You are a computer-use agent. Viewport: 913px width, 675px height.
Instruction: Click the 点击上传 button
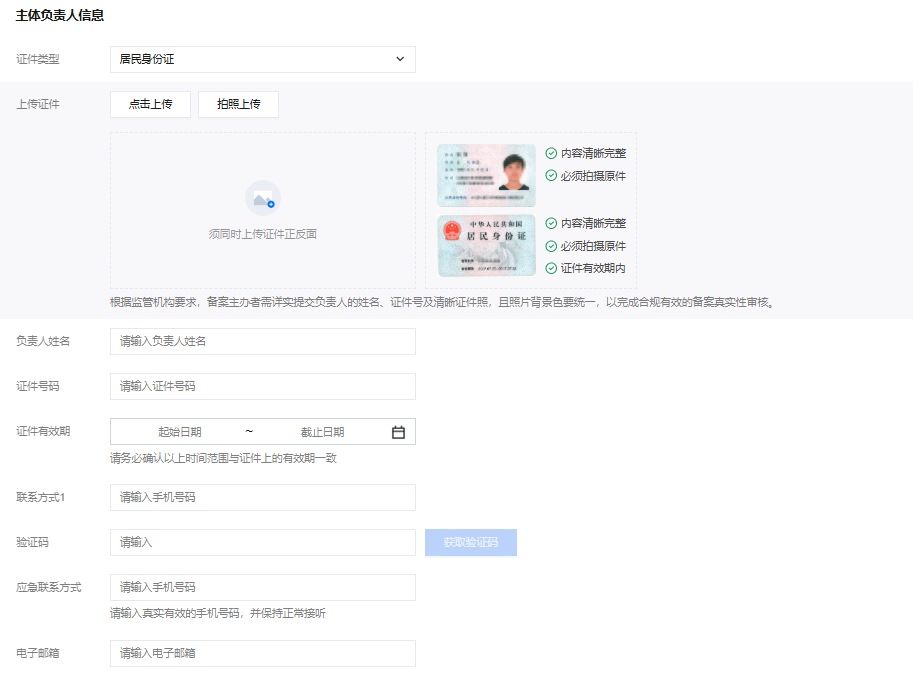click(150, 104)
